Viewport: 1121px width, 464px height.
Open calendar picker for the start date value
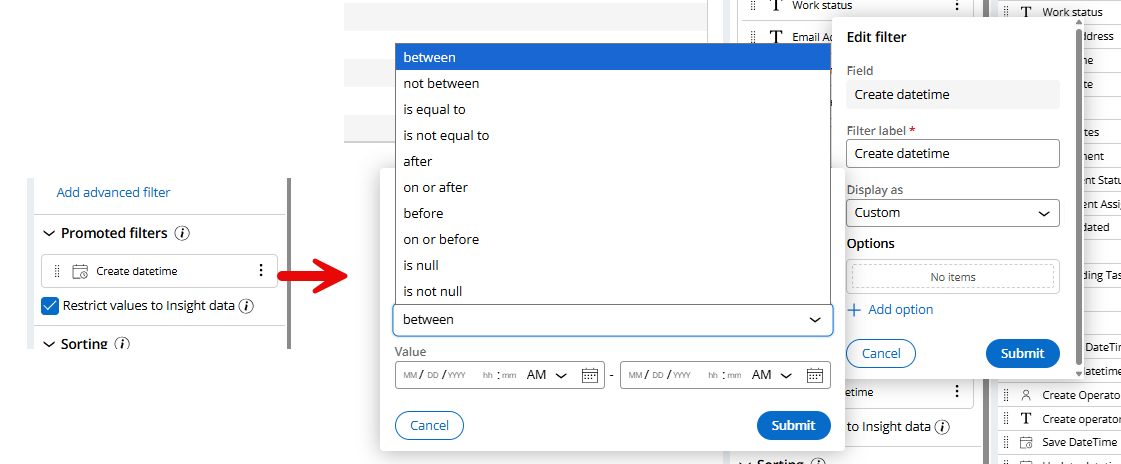pos(590,375)
